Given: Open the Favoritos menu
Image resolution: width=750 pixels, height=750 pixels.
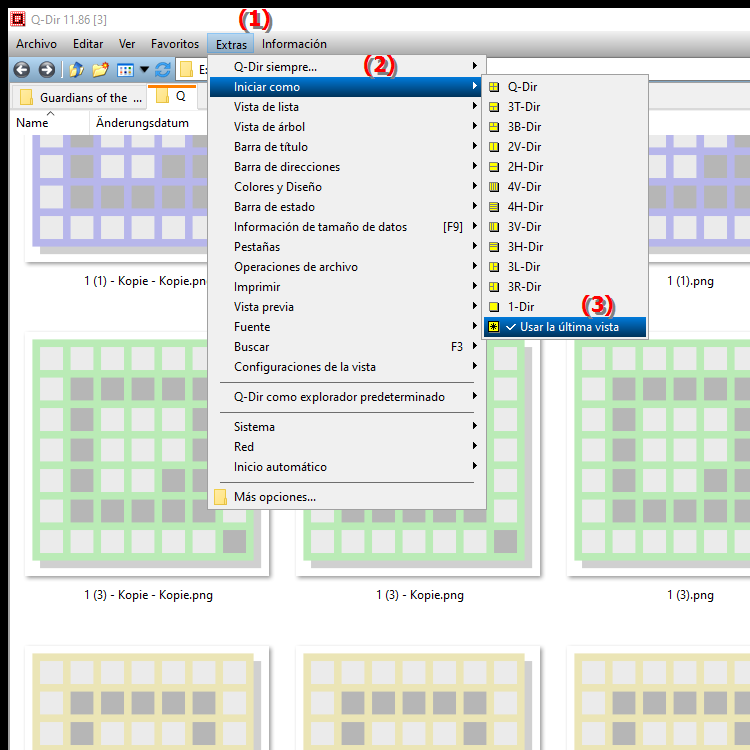Looking at the screenshot, I should pos(175,44).
